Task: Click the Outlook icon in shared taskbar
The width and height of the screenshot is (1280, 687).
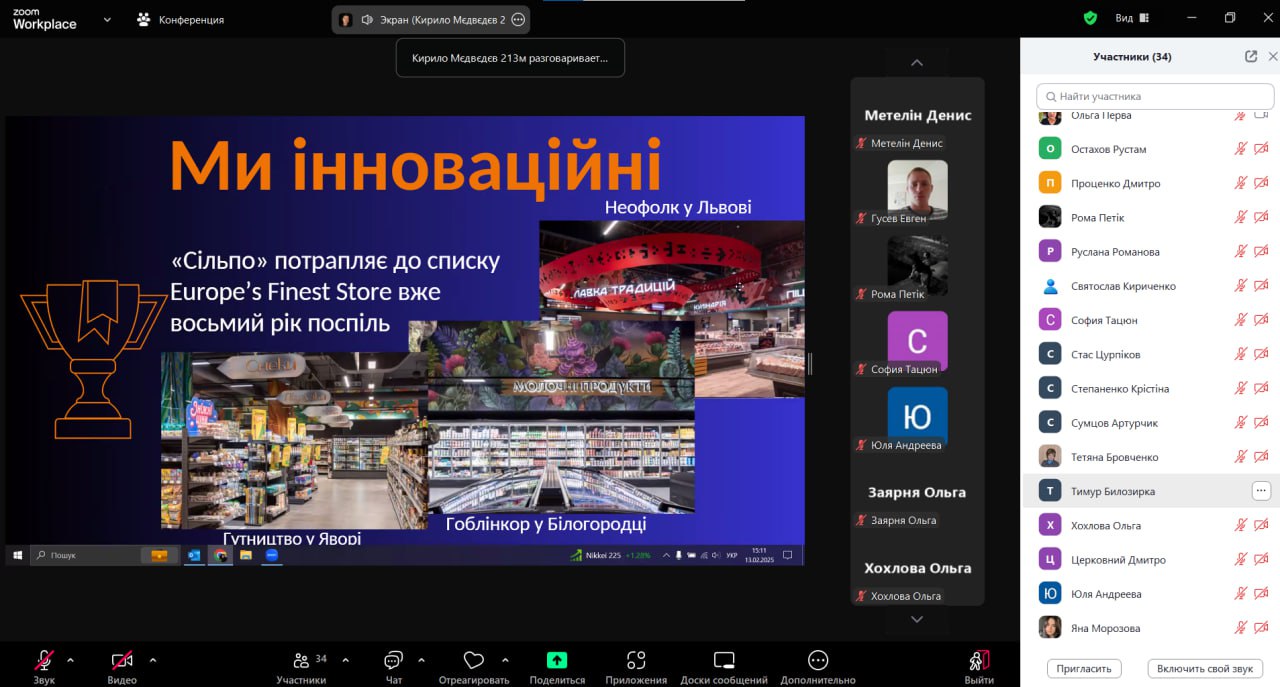Action: [194, 555]
